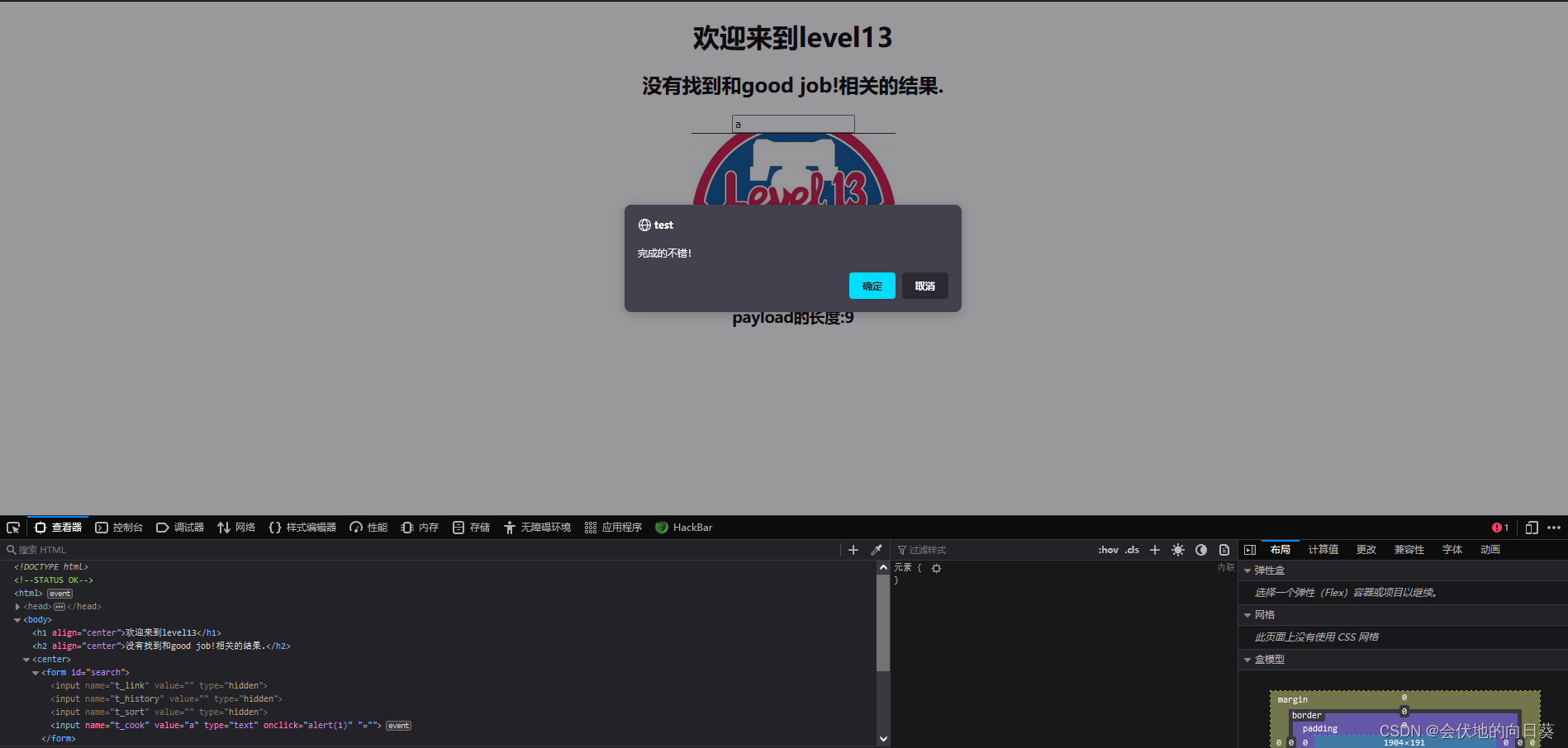Select the element picker tool
This screenshot has height=748, width=1568.
pyautogui.click(x=12, y=527)
